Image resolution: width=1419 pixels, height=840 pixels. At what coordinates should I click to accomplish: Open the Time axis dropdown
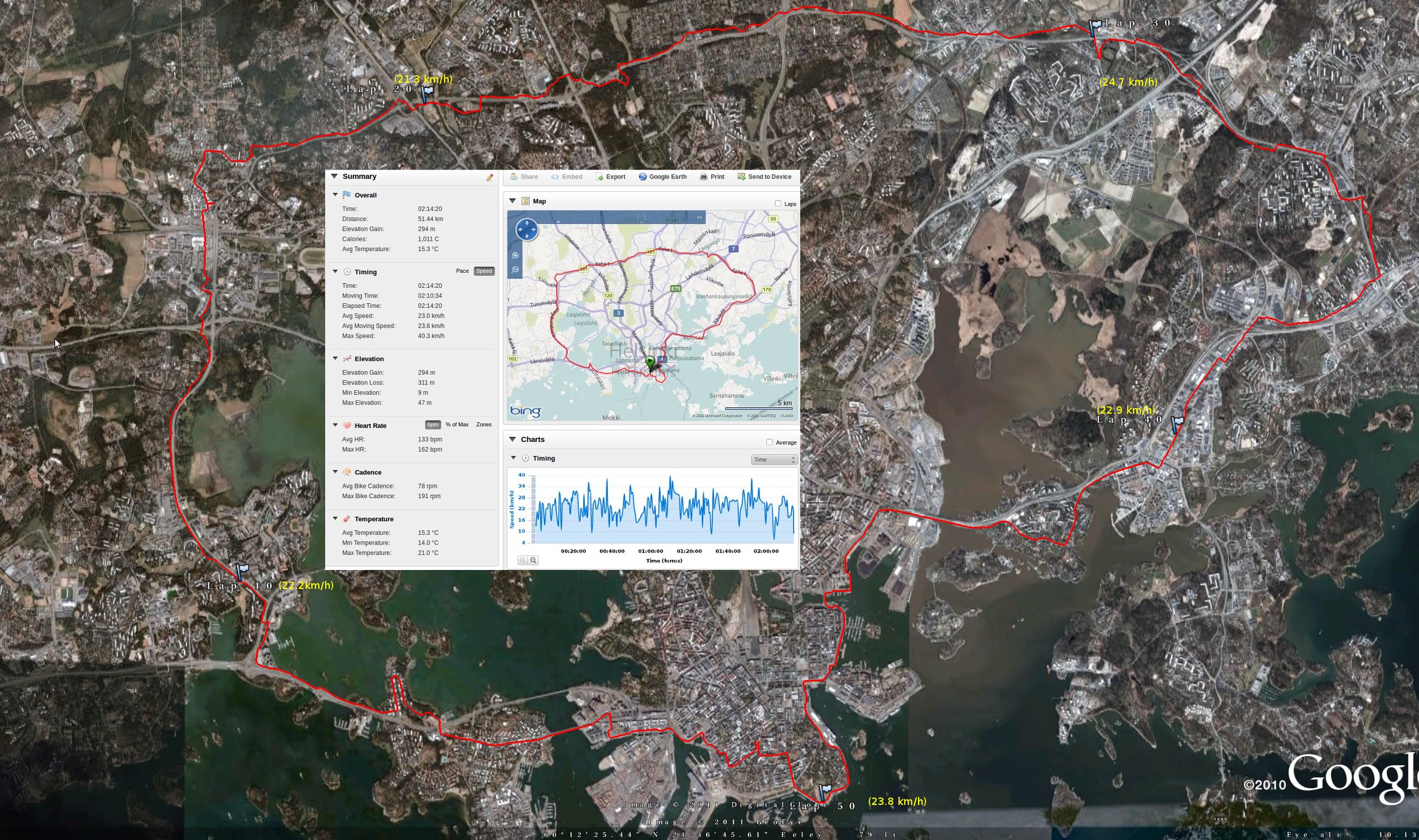(x=774, y=460)
